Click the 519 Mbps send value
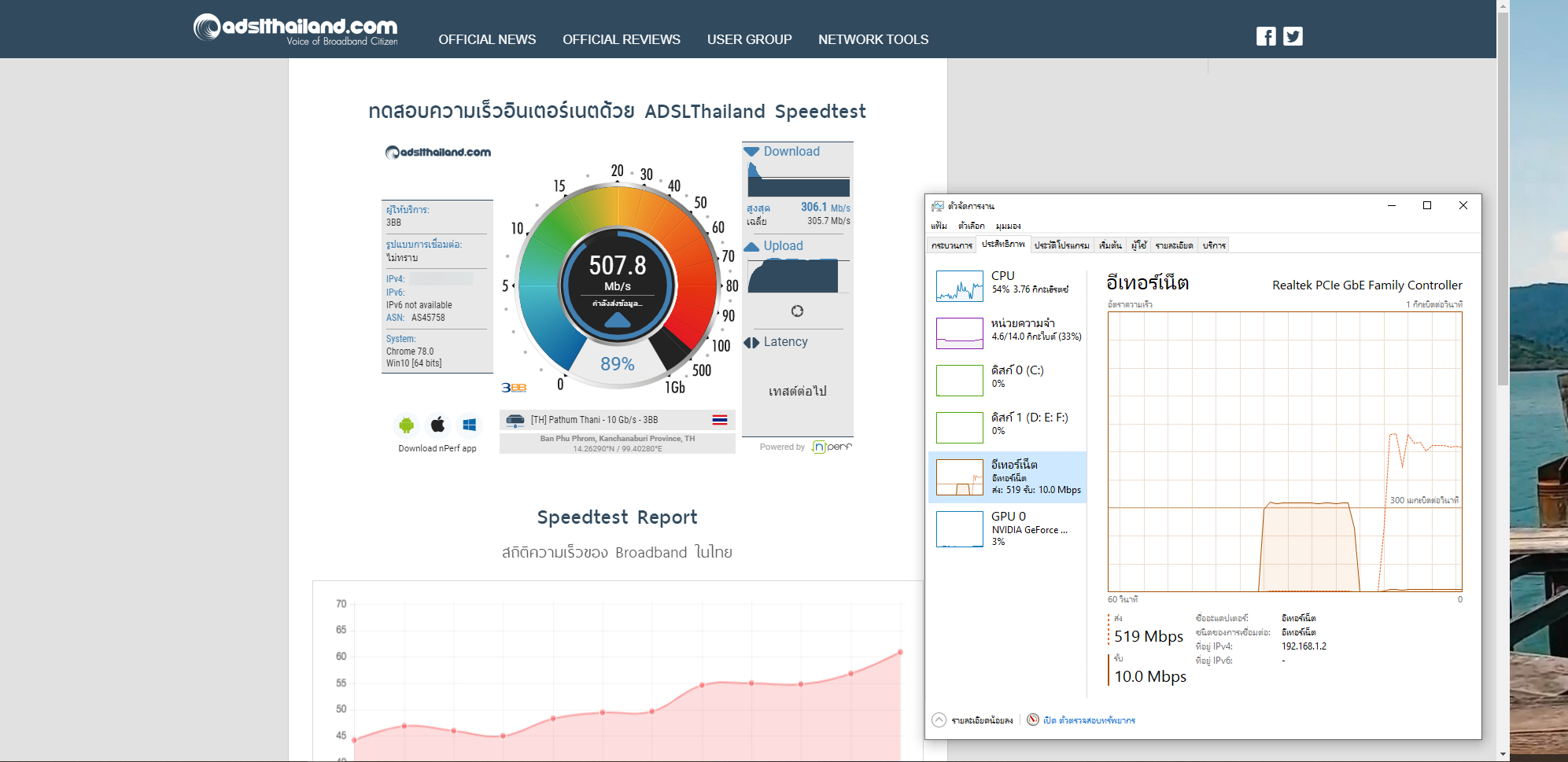 (1149, 636)
